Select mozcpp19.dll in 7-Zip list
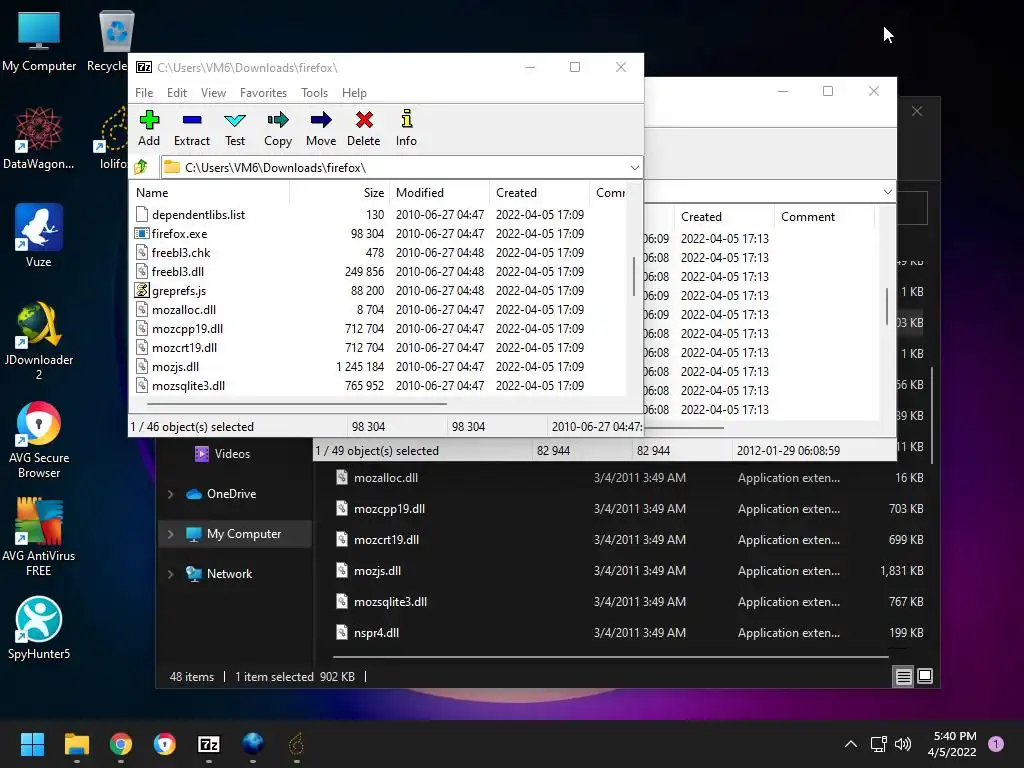 pyautogui.click(x=187, y=328)
